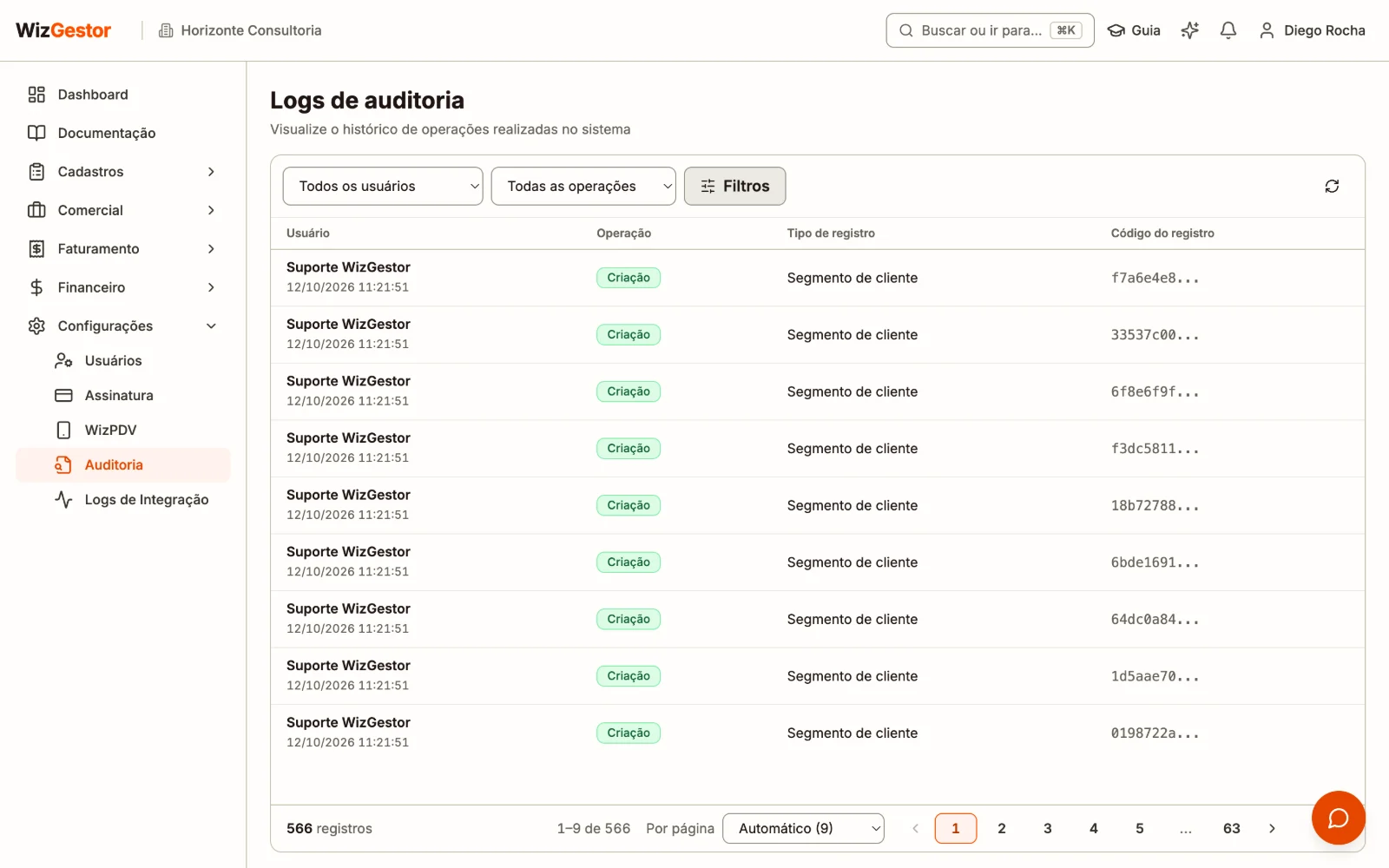This screenshot has width=1389, height=868.
Task: Click the Buscar ou ir para search field
Action: coord(990,30)
